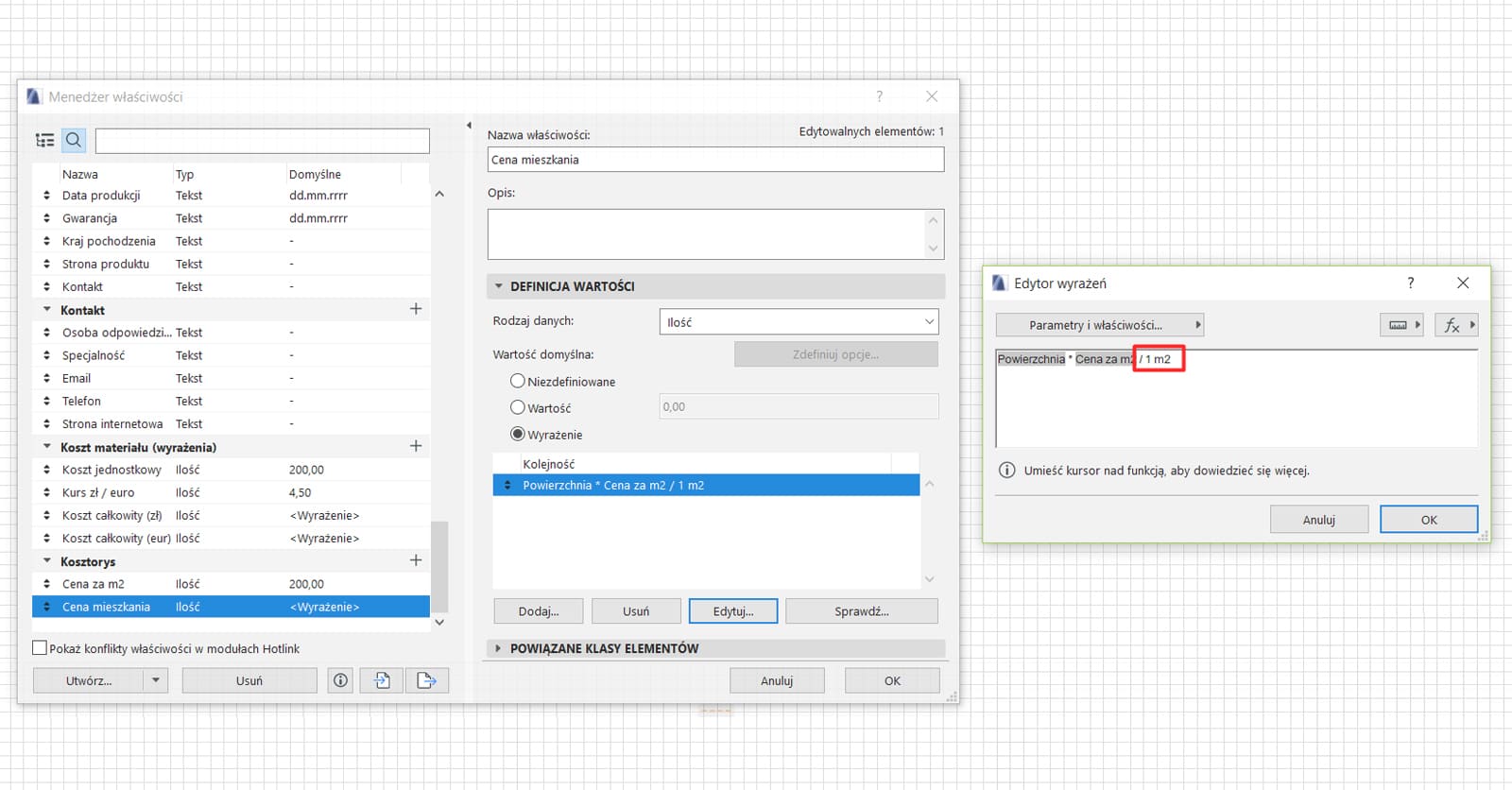The height and width of the screenshot is (790, 1512).
Task: Click the Dodaj expression button
Action: [x=539, y=611]
